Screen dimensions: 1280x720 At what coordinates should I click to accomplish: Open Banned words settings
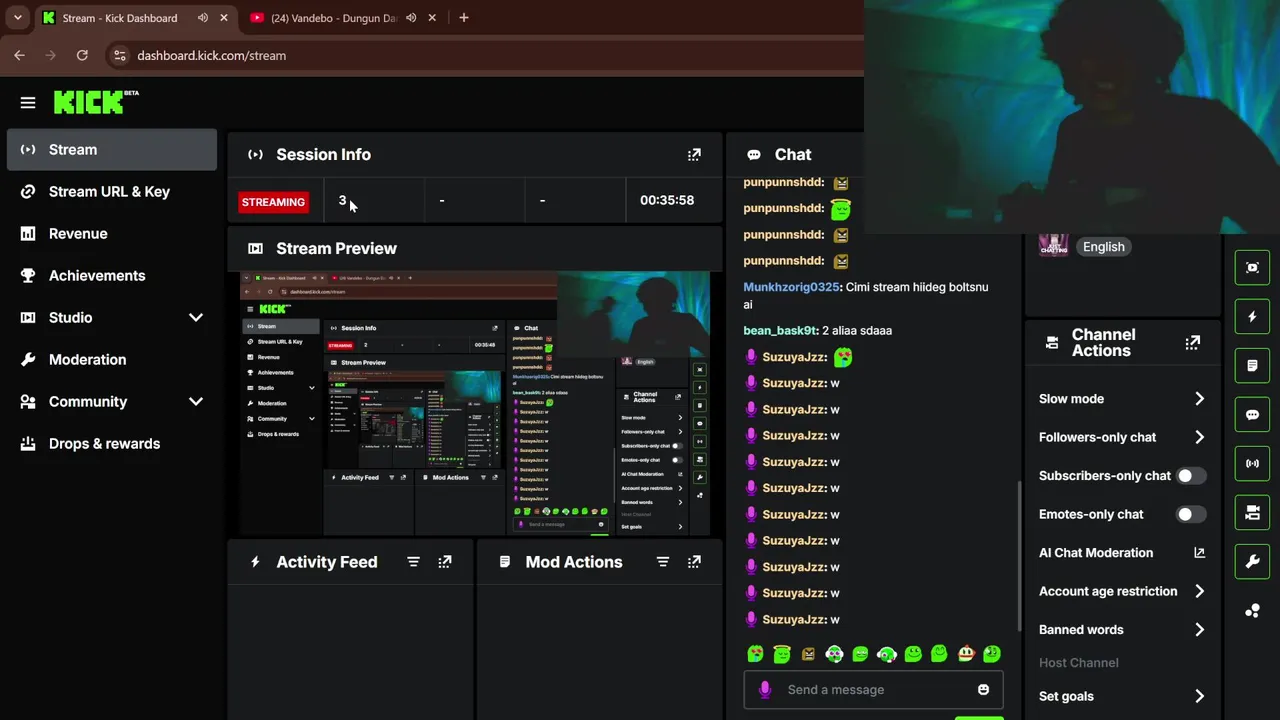tap(1122, 630)
